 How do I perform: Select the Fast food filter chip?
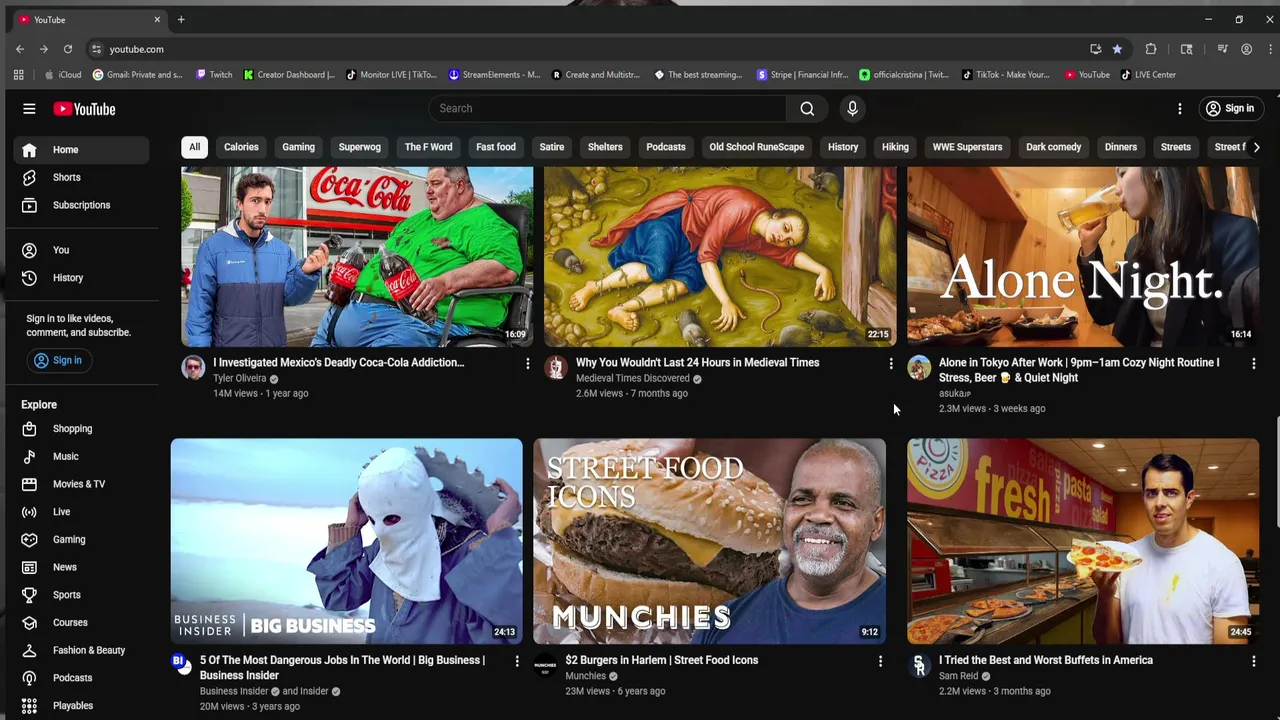coord(496,147)
